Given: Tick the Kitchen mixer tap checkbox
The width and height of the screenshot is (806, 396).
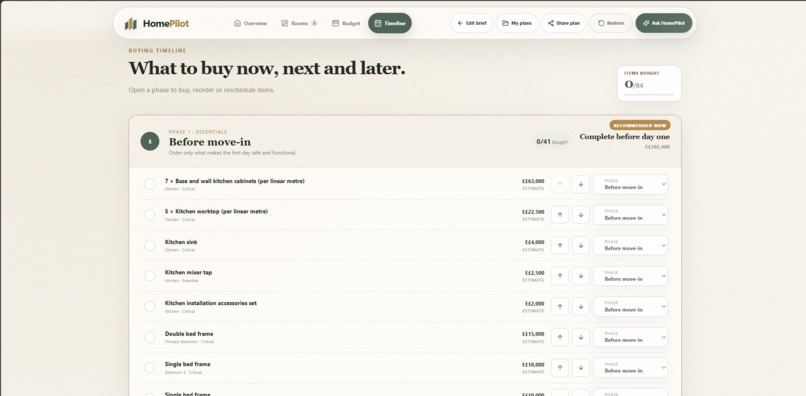Looking at the screenshot, I should tap(150, 276).
